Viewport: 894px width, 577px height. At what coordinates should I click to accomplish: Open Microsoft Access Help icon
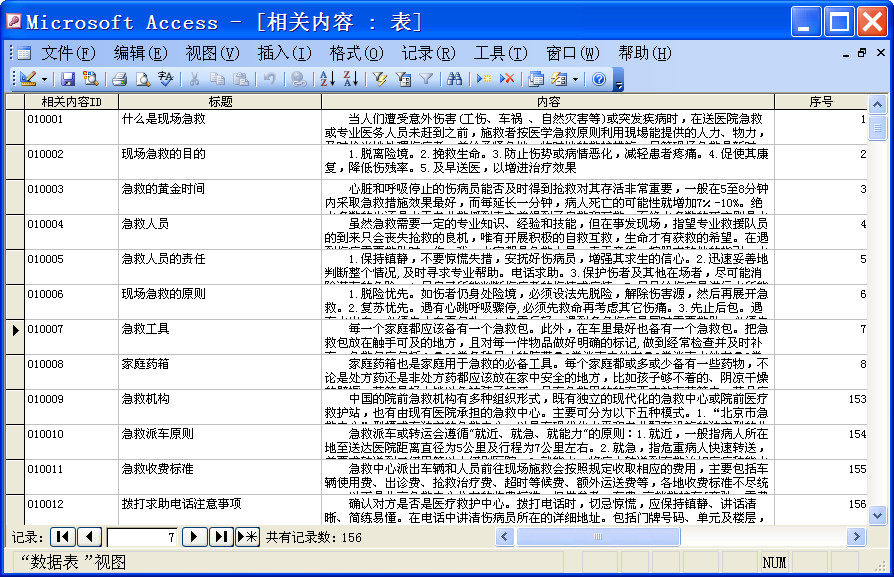tap(599, 79)
